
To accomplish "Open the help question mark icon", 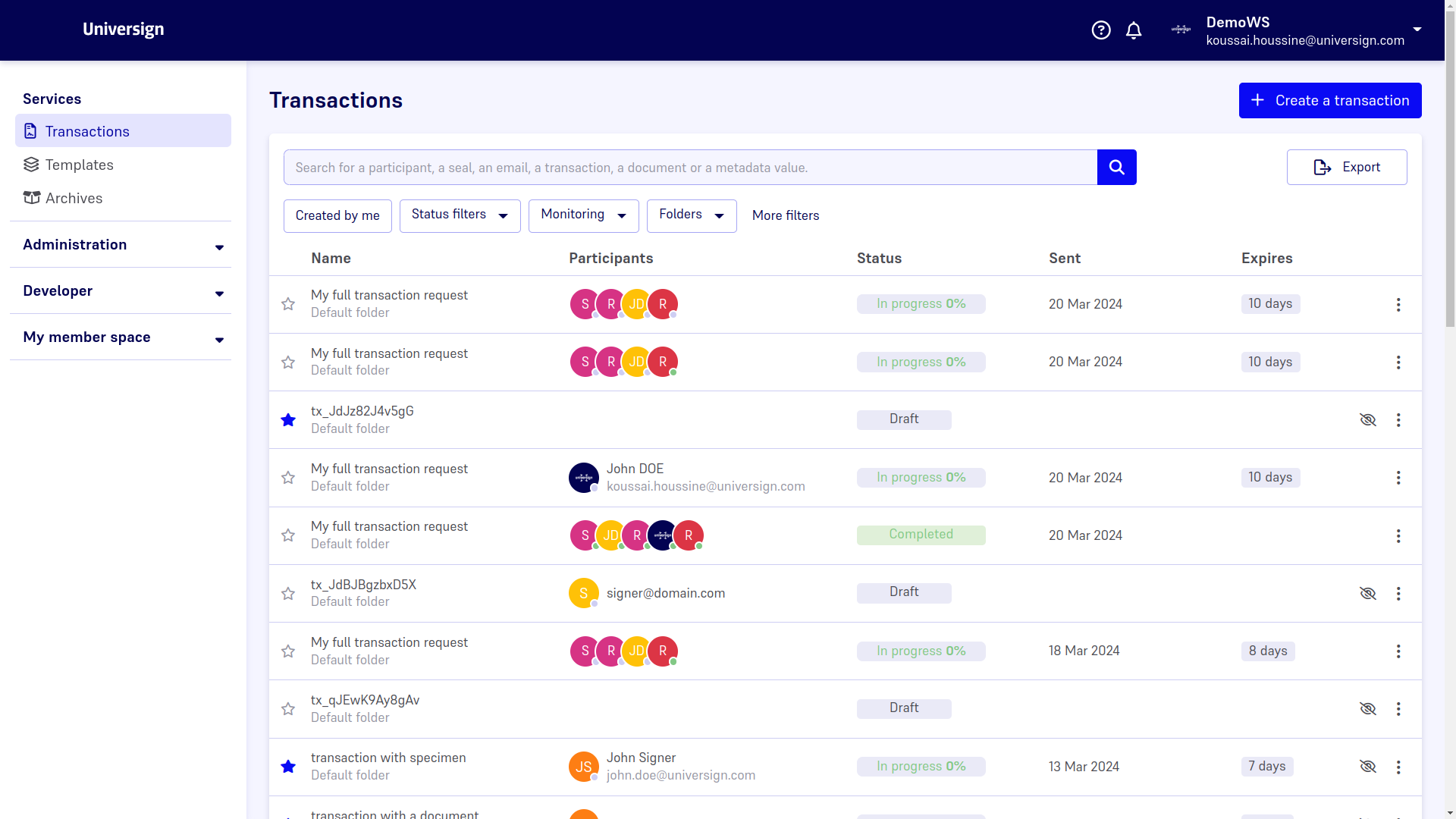I will (x=1101, y=30).
